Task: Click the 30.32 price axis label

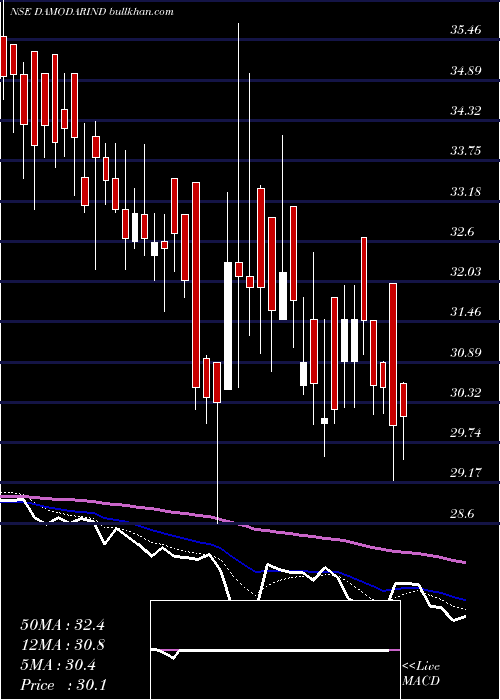Action: pos(466,393)
